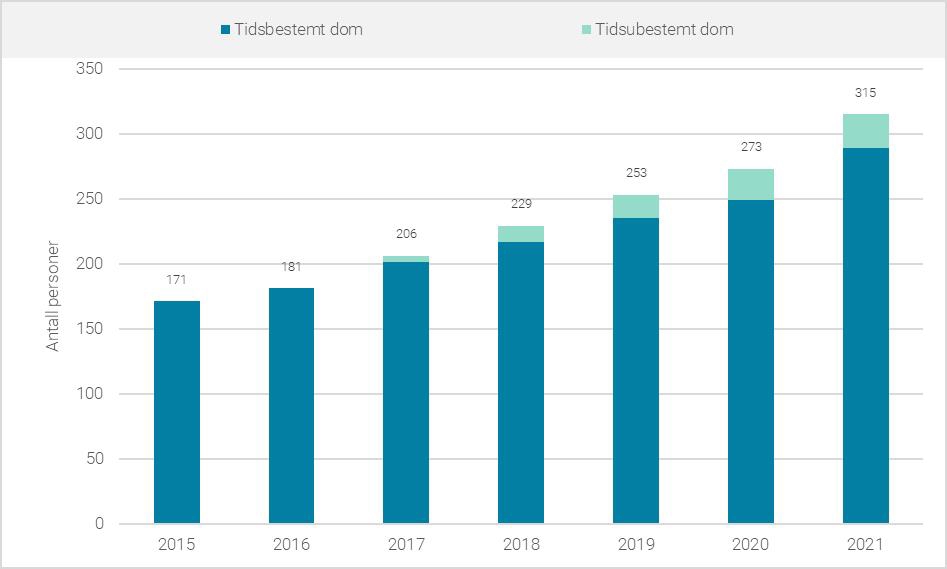Select the light green segment of the 2019 bar

636,206
